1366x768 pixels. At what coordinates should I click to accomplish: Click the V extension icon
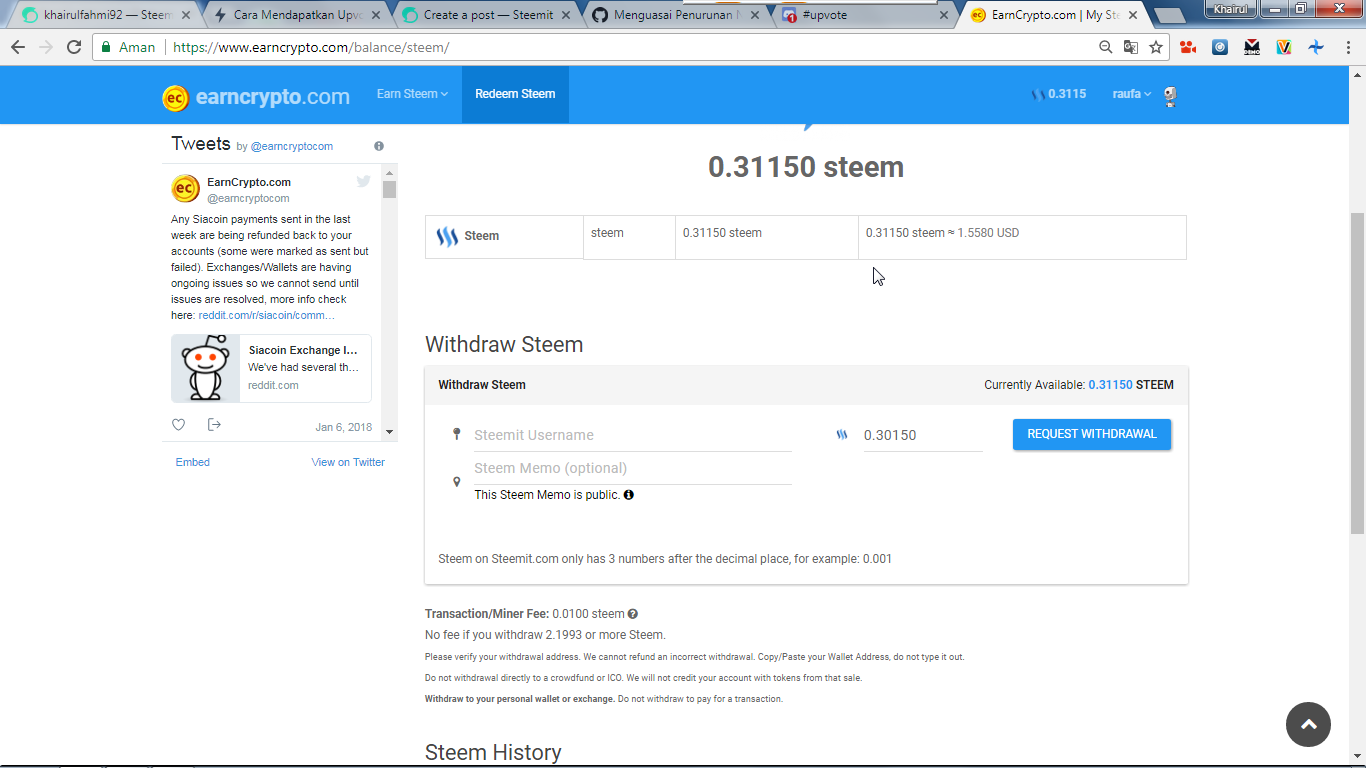tap(1284, 47)
